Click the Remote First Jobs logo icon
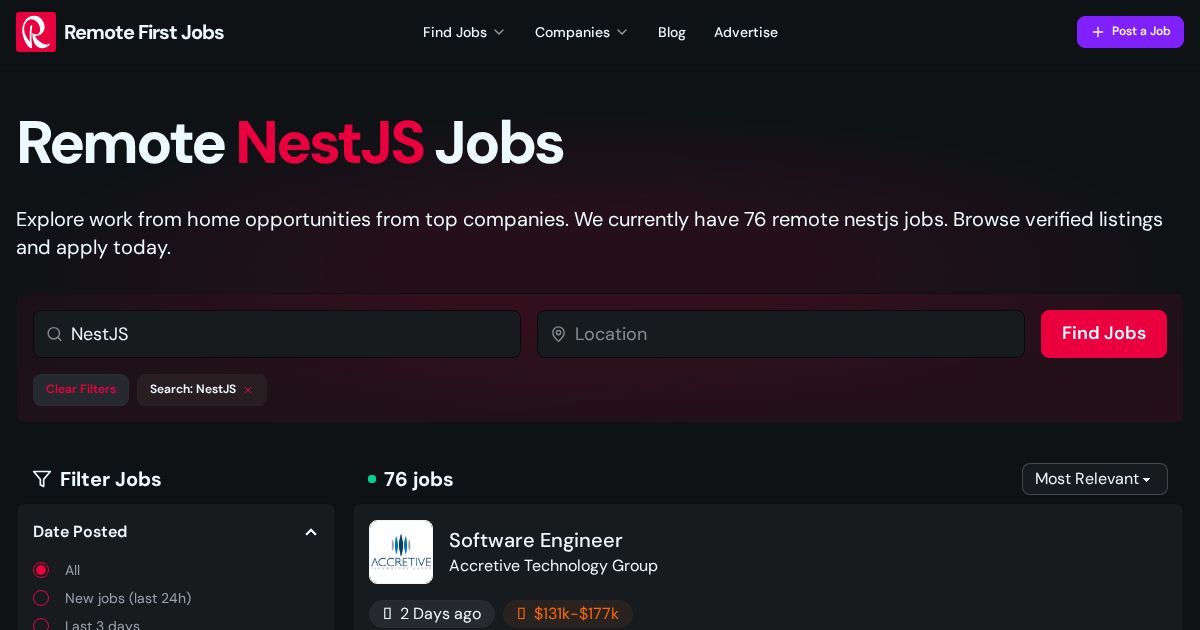 pyautogui.click(x=36, y=32)
